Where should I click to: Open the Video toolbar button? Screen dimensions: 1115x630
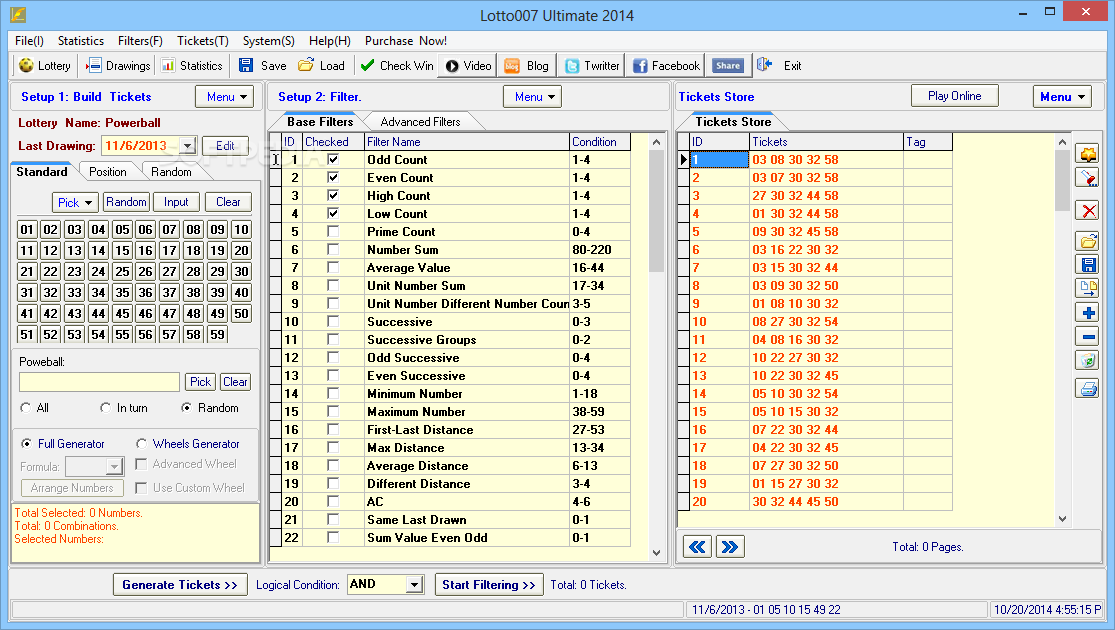pyautogui.click(x=468, y=65)
